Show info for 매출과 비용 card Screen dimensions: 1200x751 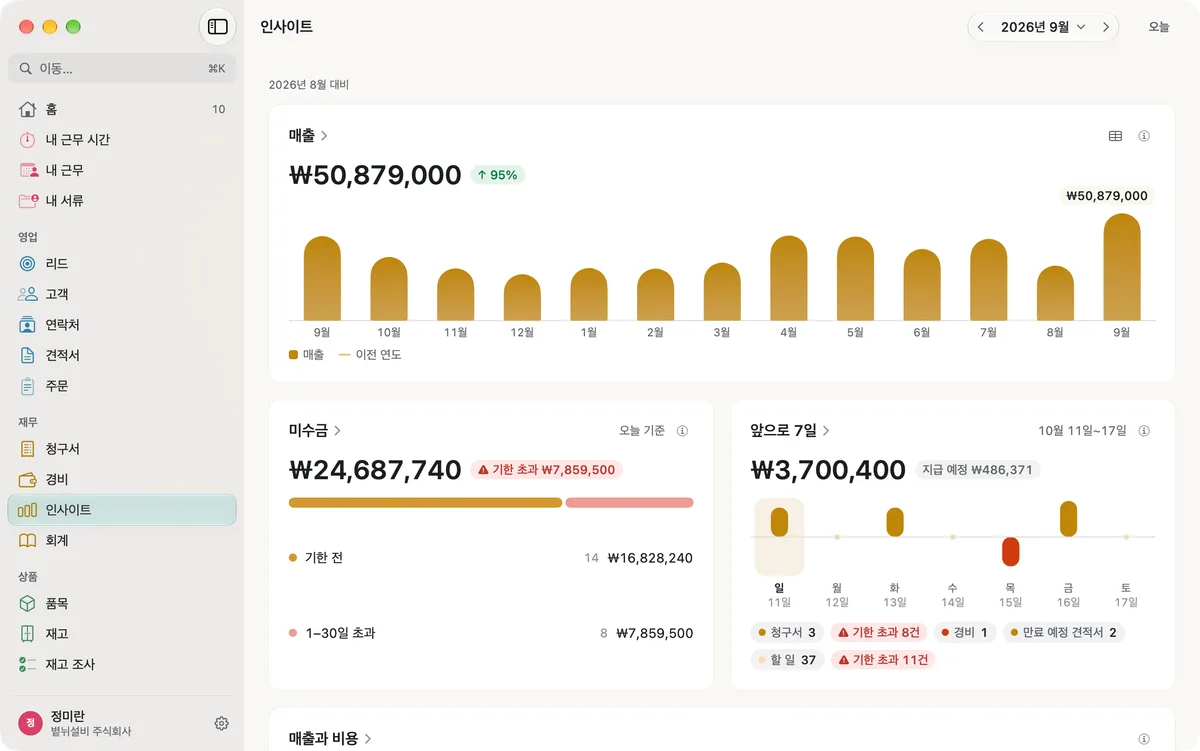1144,739
